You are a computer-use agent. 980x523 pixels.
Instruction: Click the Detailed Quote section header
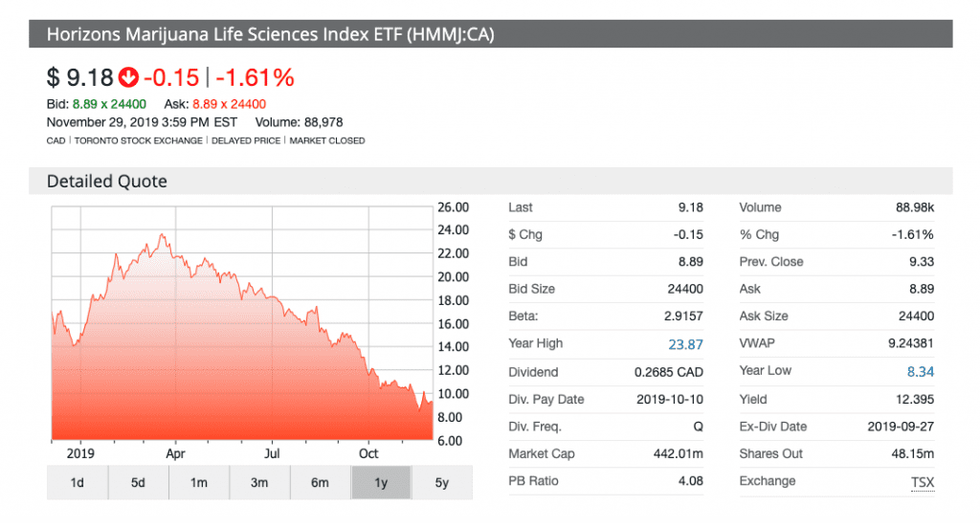pos(107,181)
